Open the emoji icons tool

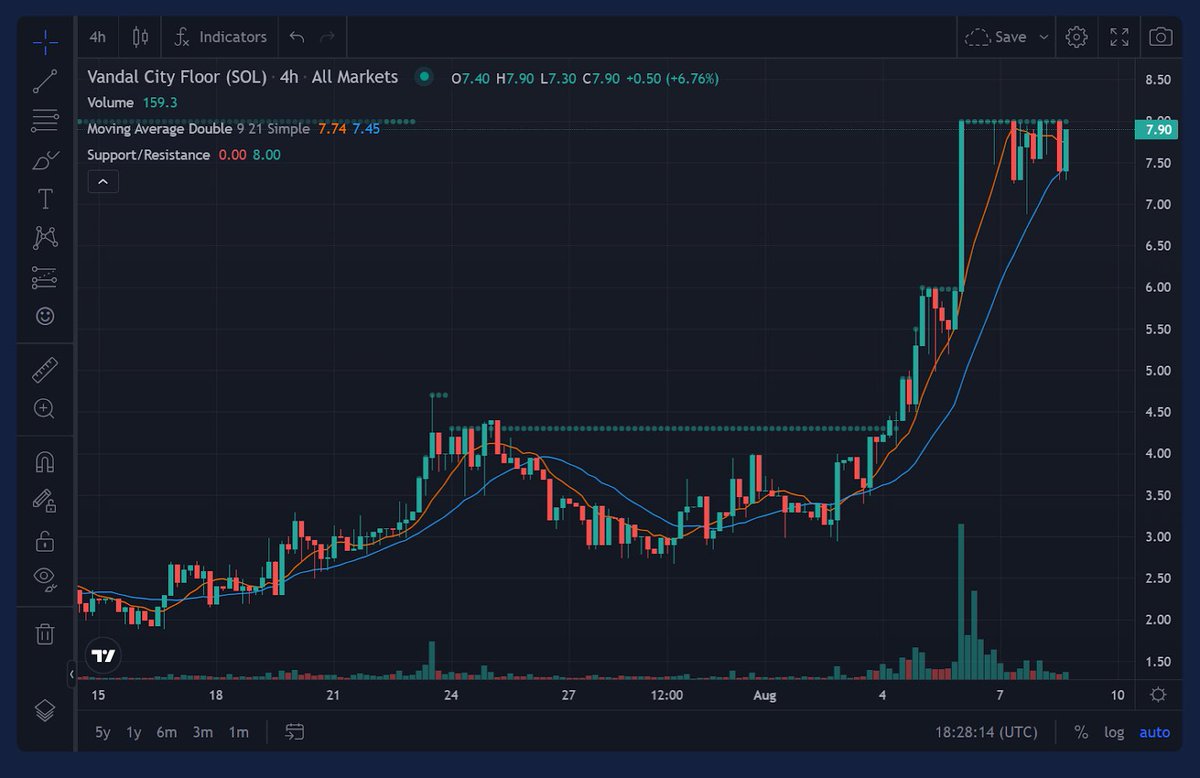tap(45, 316)
